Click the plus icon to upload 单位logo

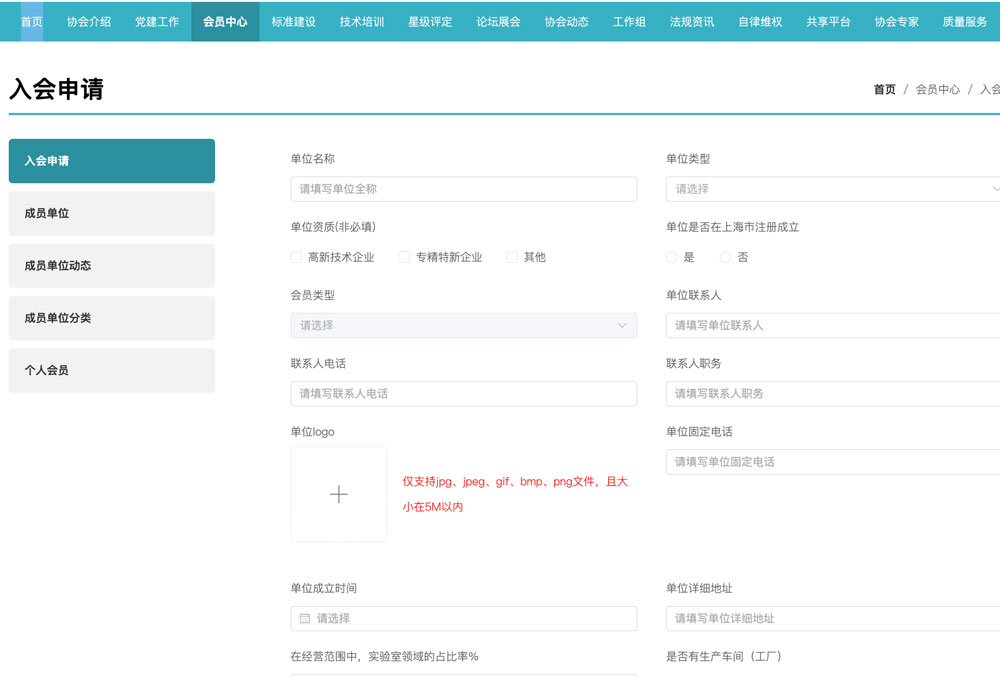[x=338, y=494]
